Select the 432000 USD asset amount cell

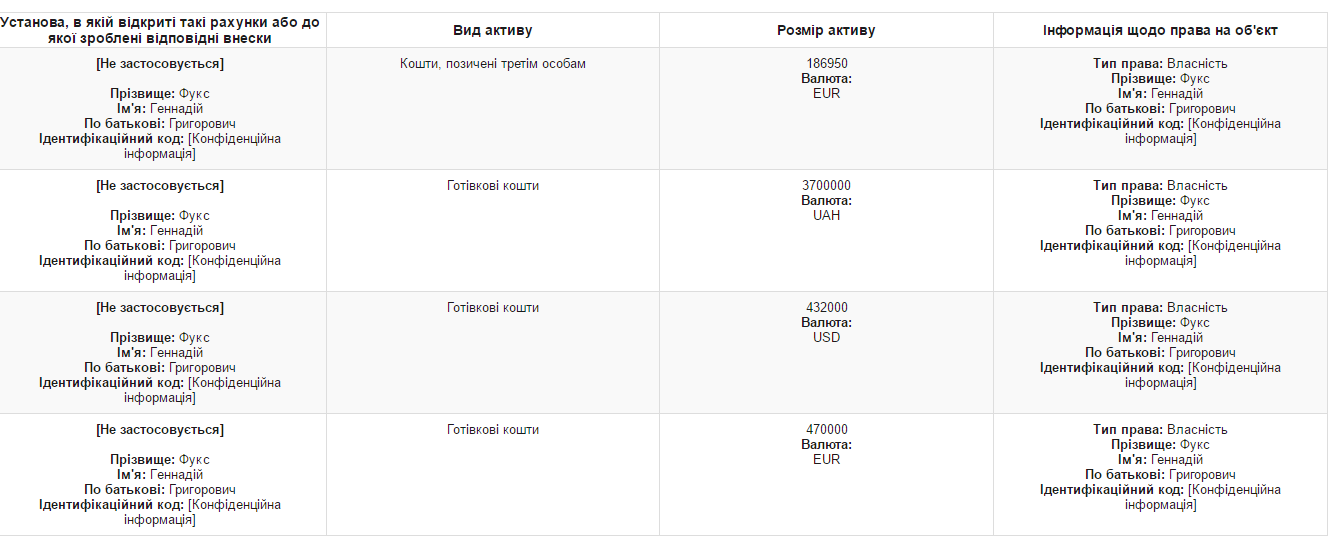(826, 322)
